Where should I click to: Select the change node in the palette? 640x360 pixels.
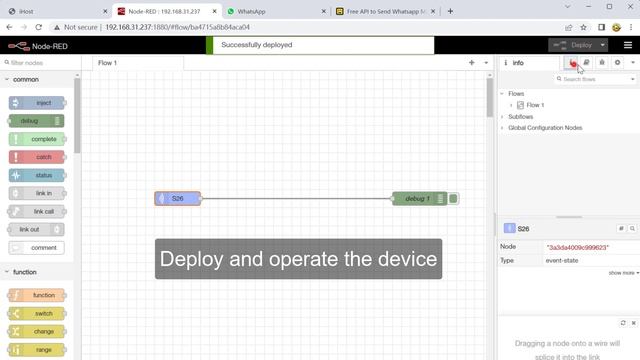pyautogui.click(x=37, y=331)
